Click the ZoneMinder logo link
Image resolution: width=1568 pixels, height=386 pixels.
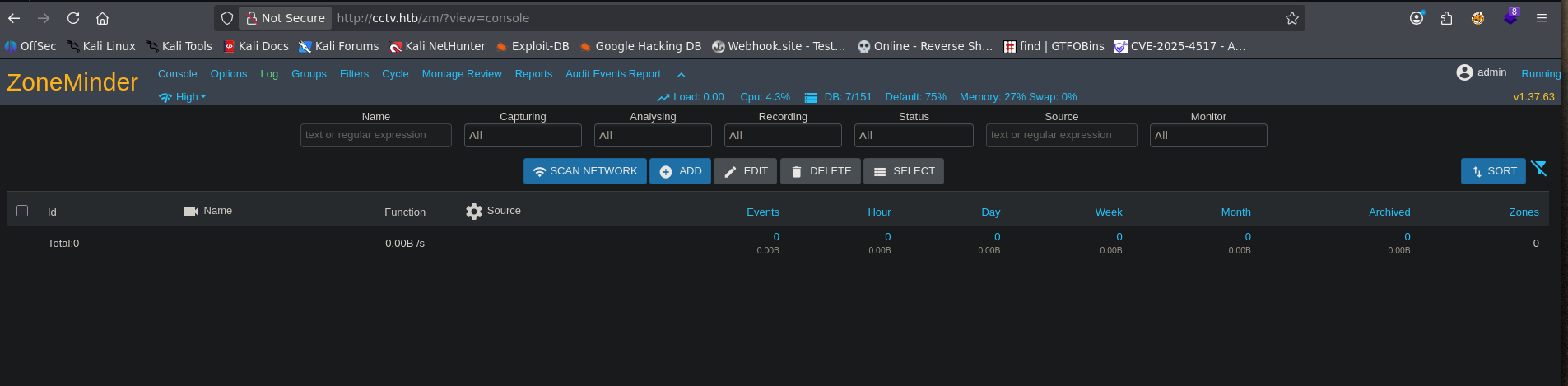pos(72,82)
